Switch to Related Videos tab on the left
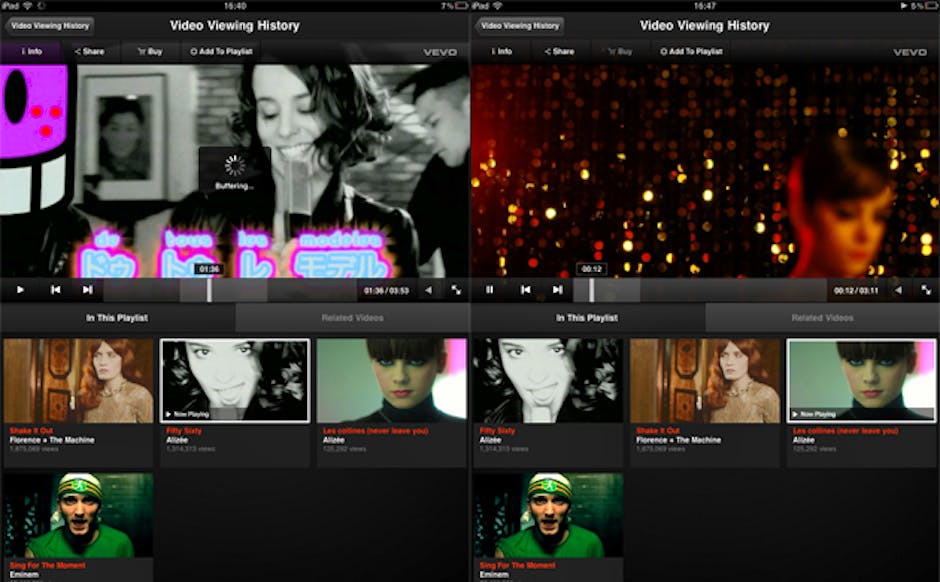 [x=352, y=318]
